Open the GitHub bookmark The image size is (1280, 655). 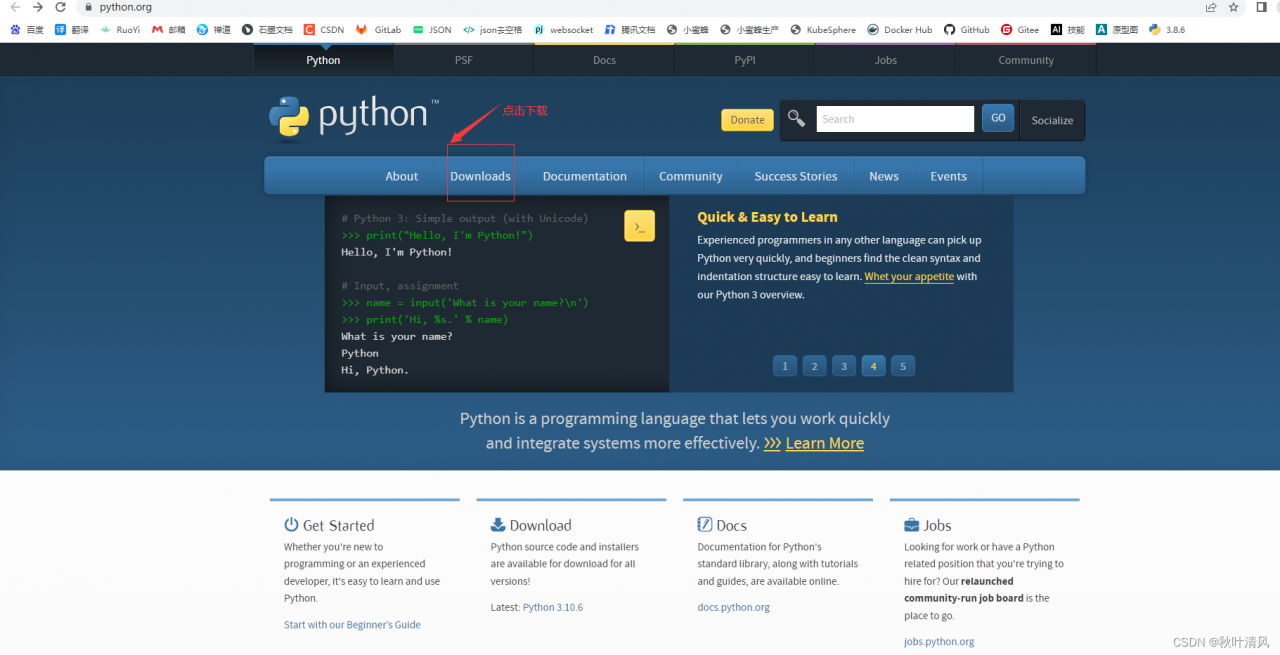click(967, 30)
